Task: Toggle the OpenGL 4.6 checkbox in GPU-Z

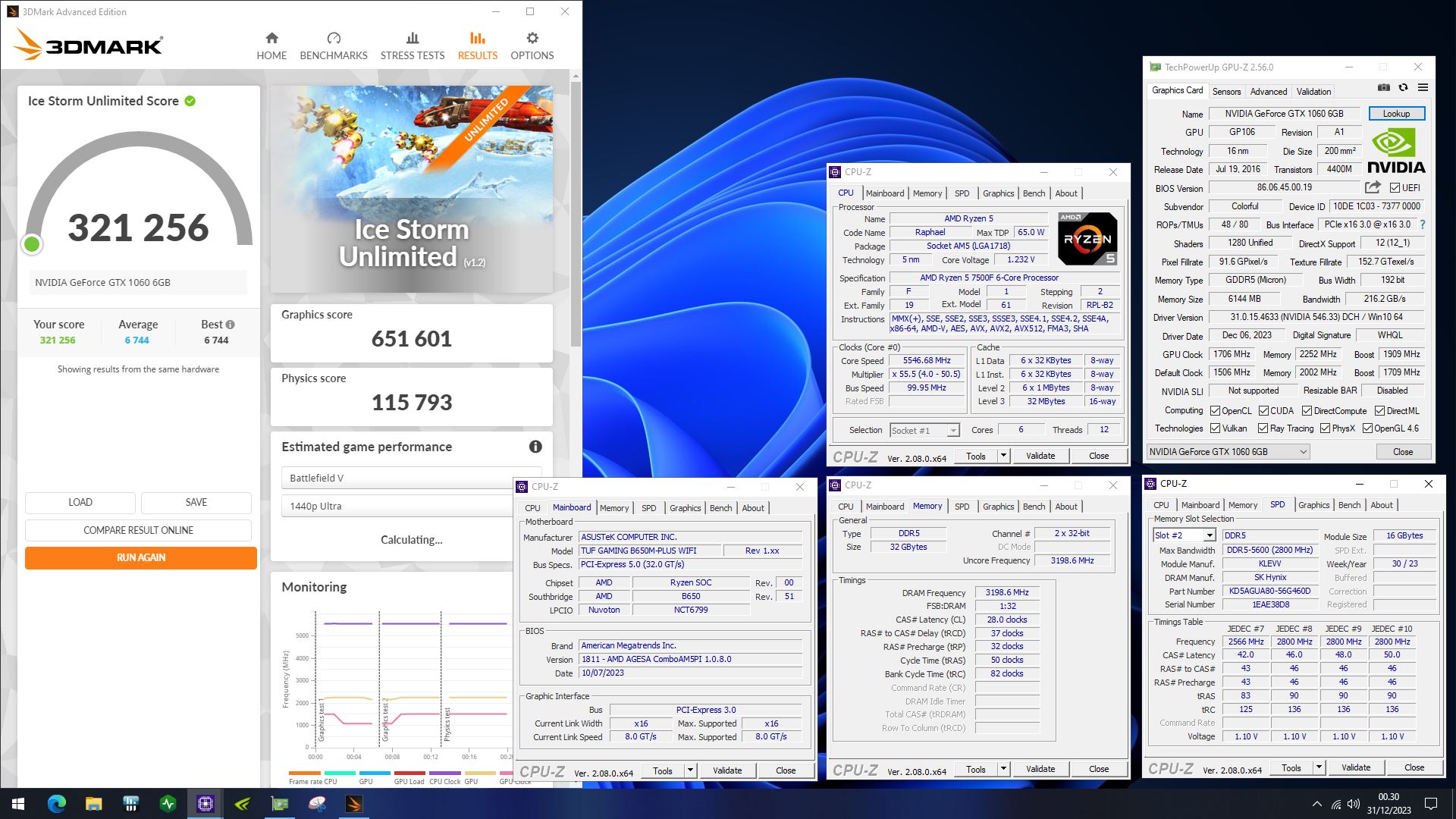Action: pos(1367,428)
